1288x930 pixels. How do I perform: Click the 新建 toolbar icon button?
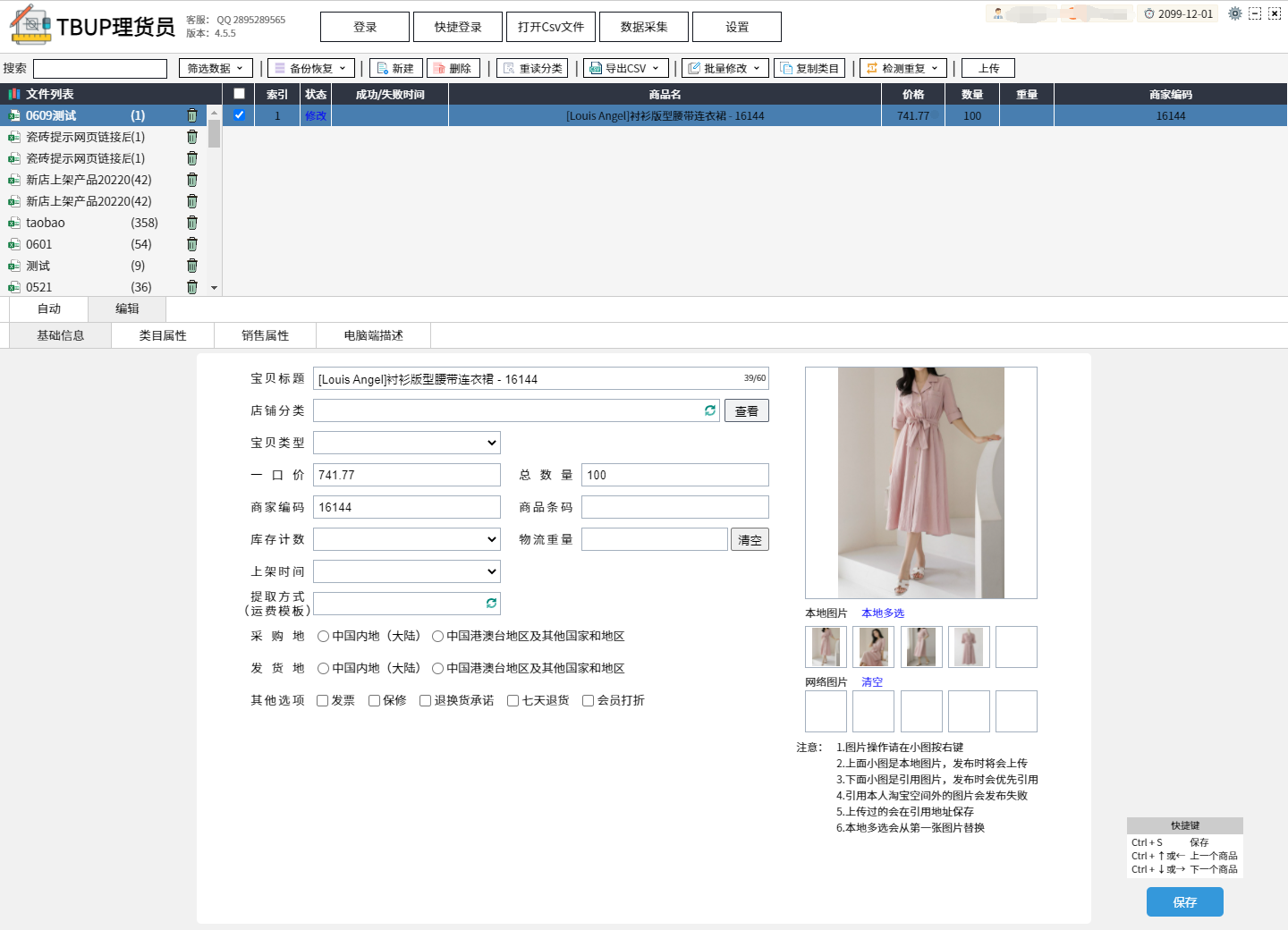pyautogui.click(x=396, y=68)
